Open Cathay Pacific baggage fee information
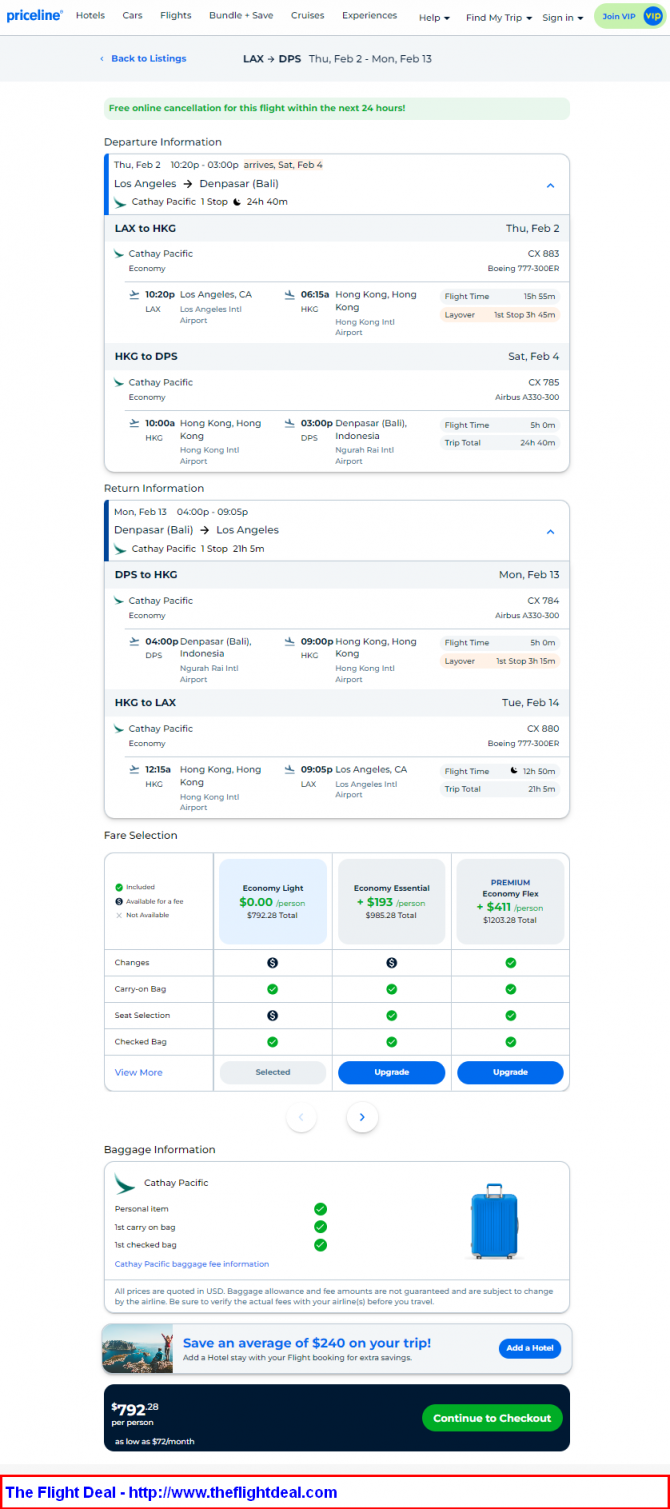 (191, 1264)
